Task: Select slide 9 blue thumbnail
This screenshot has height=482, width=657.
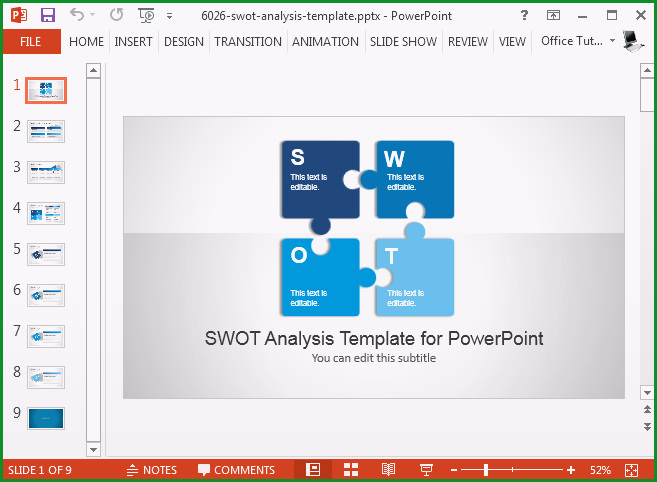Action: [46, 418]
